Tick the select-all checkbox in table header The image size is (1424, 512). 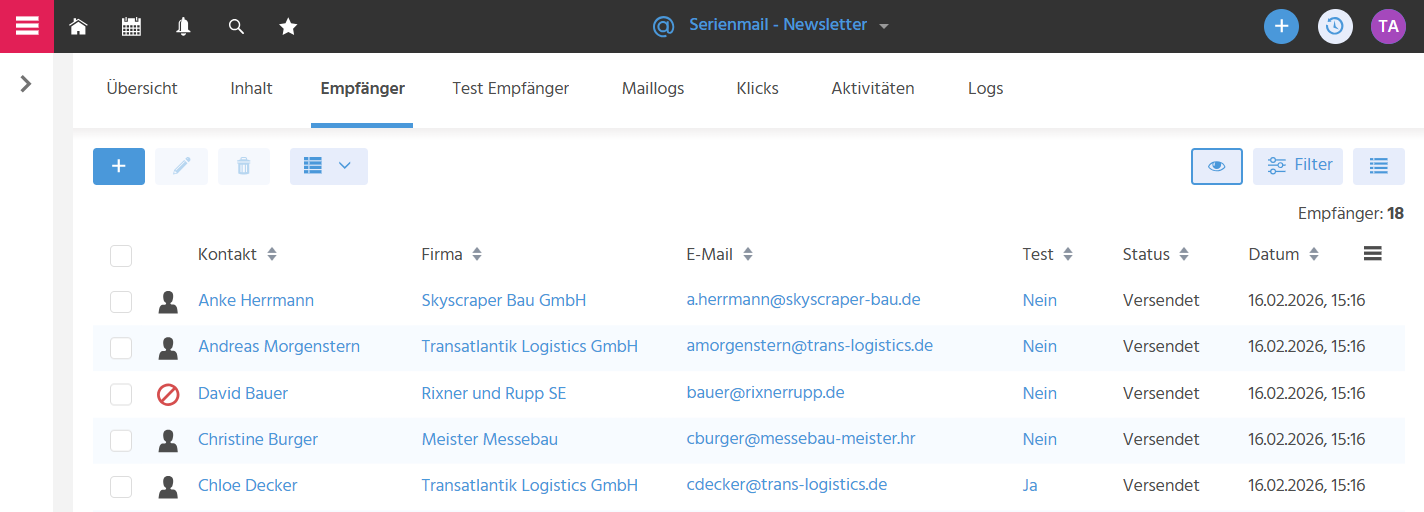tap(121, 256)
